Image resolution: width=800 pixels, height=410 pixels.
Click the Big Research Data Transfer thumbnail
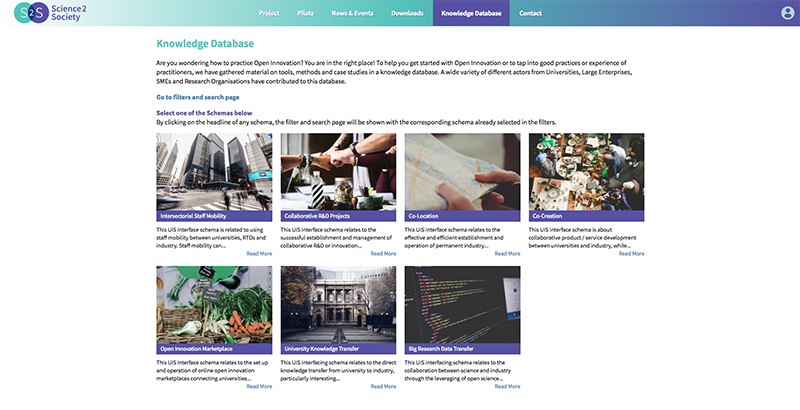462,304
